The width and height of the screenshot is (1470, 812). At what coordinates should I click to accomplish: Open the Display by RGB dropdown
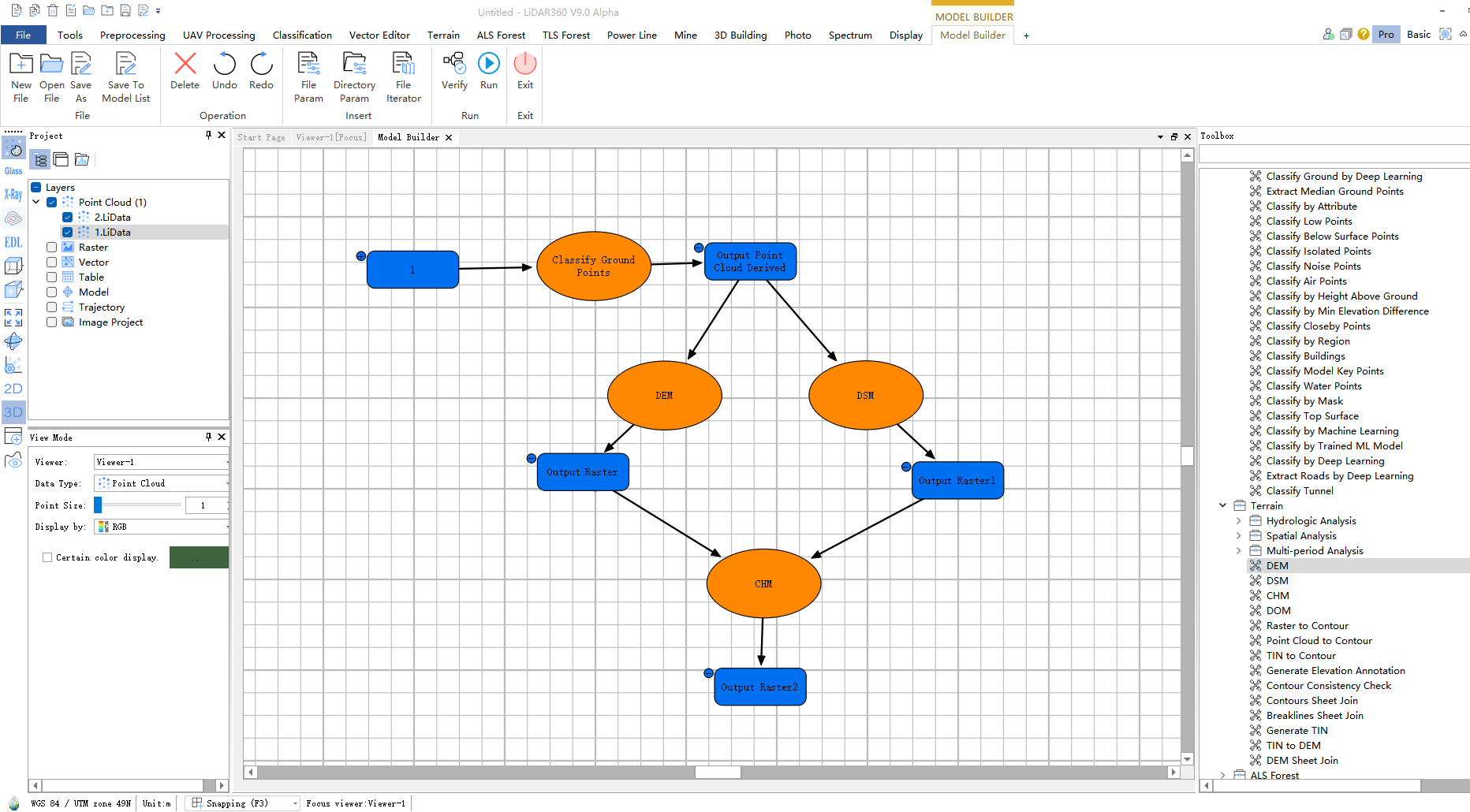click(x=162, y=527)
